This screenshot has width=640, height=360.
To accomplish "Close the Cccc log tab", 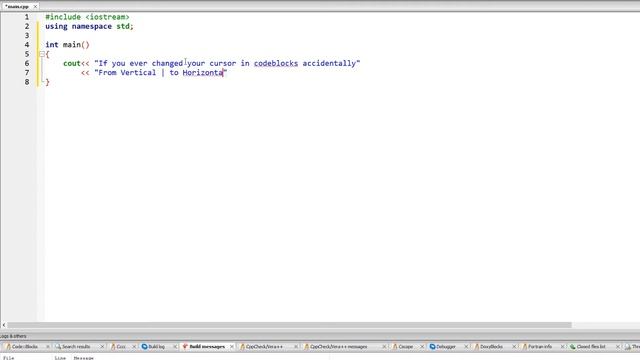I will (x=134, y=347).
